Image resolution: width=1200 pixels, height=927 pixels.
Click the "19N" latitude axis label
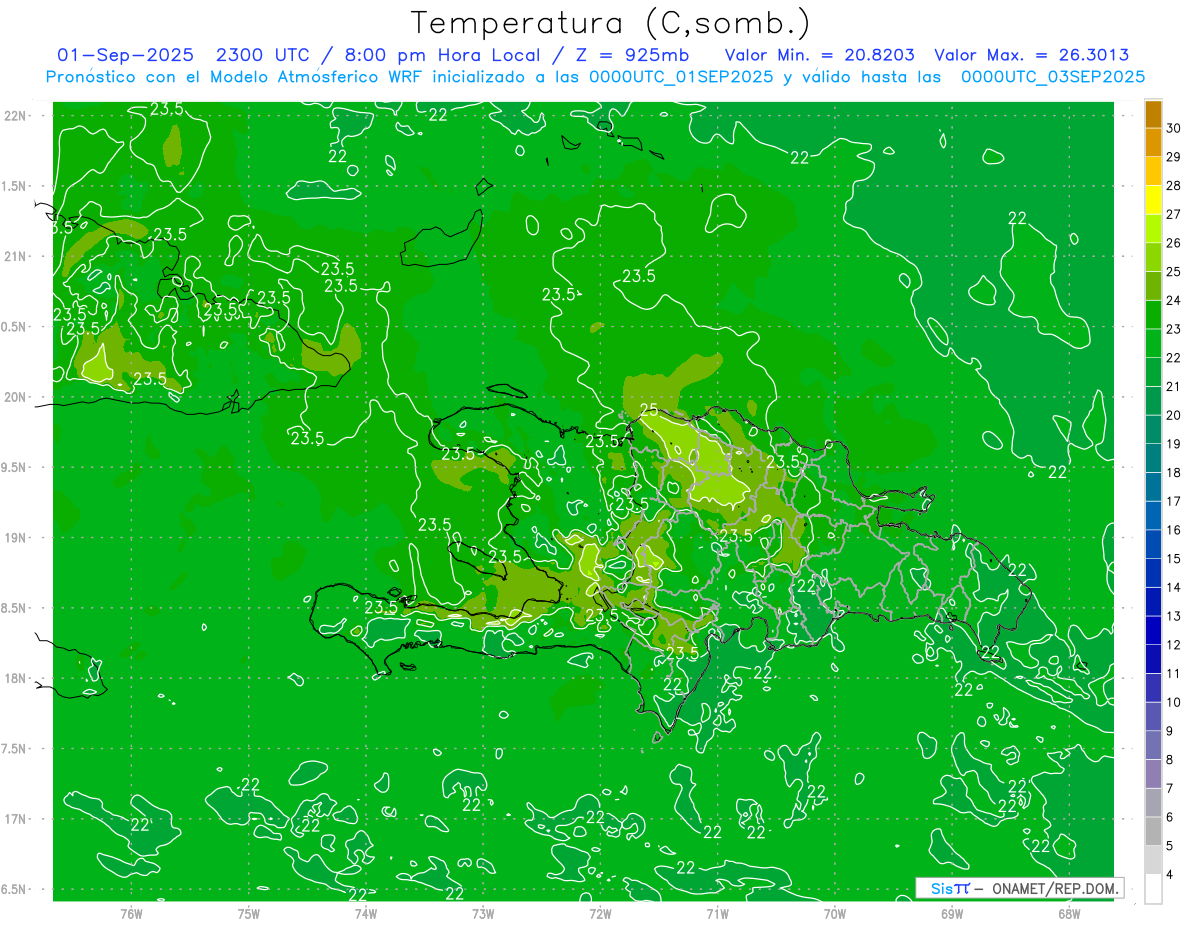point(16,537)
